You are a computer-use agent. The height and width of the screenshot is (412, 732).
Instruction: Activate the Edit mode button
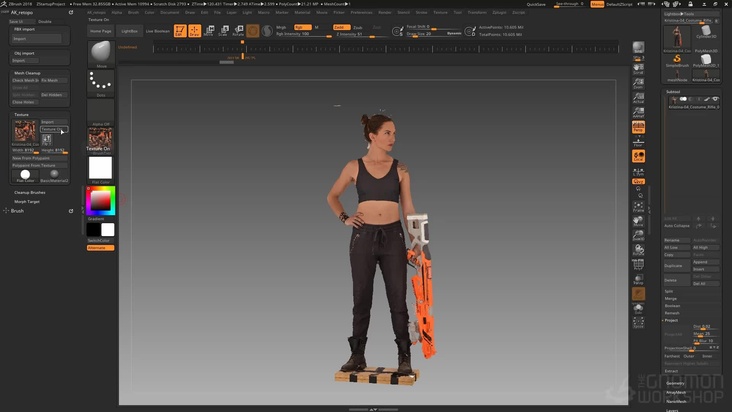click(x=180, y=31)
